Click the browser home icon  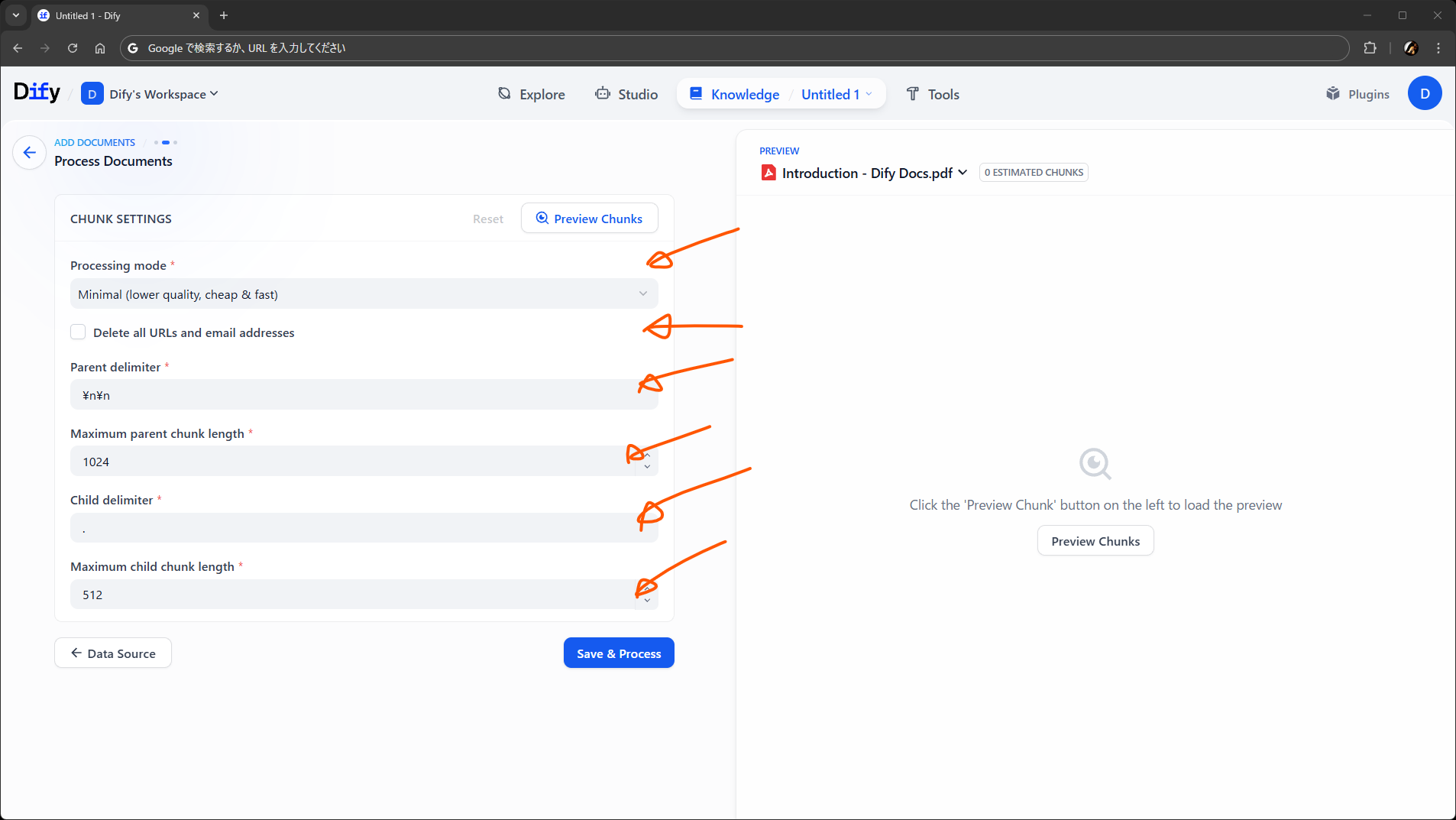pos(100,48)
